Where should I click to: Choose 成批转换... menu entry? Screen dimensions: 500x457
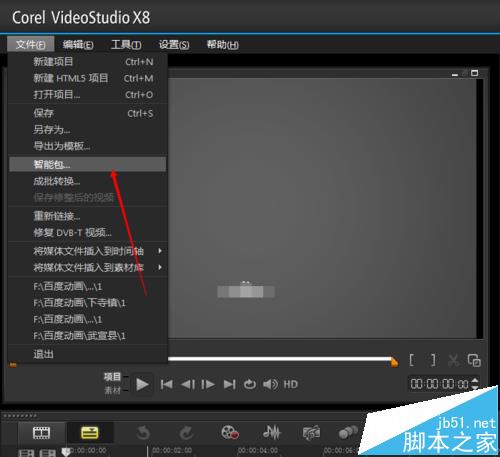pos(87,181)
